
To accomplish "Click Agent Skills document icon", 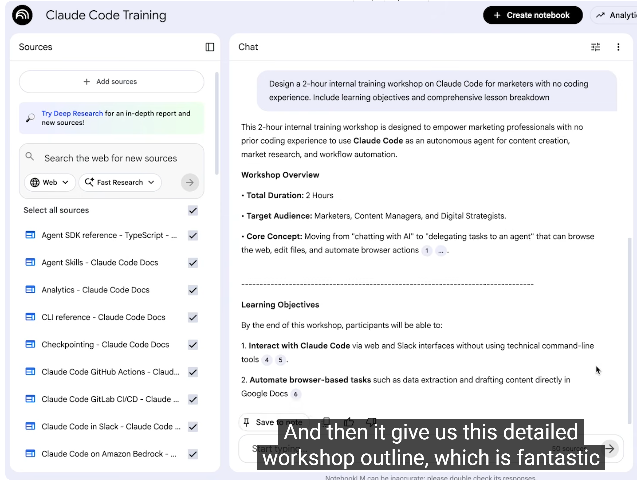I will tap(30, 262).
